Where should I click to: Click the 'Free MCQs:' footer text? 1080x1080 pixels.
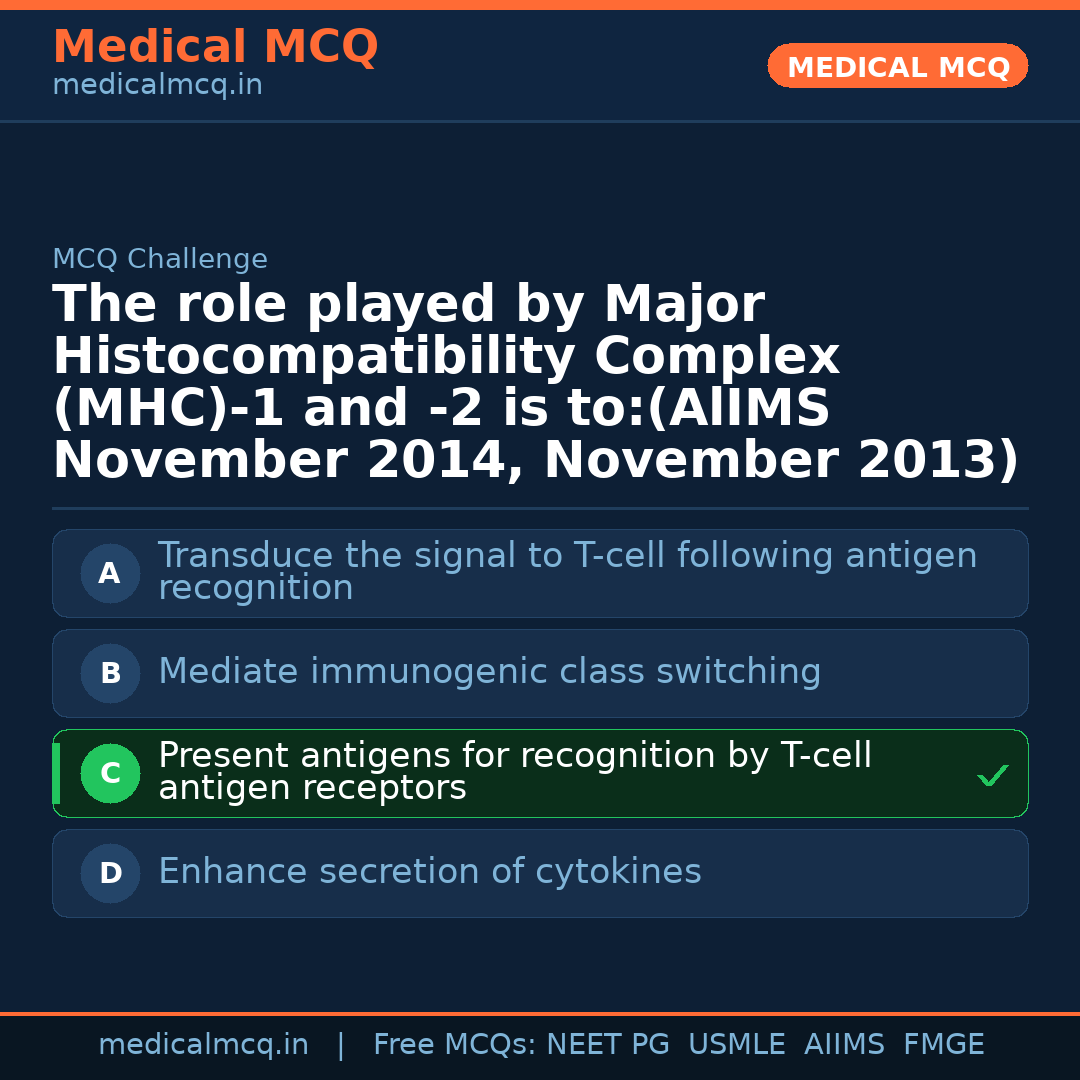point(455,1045)
